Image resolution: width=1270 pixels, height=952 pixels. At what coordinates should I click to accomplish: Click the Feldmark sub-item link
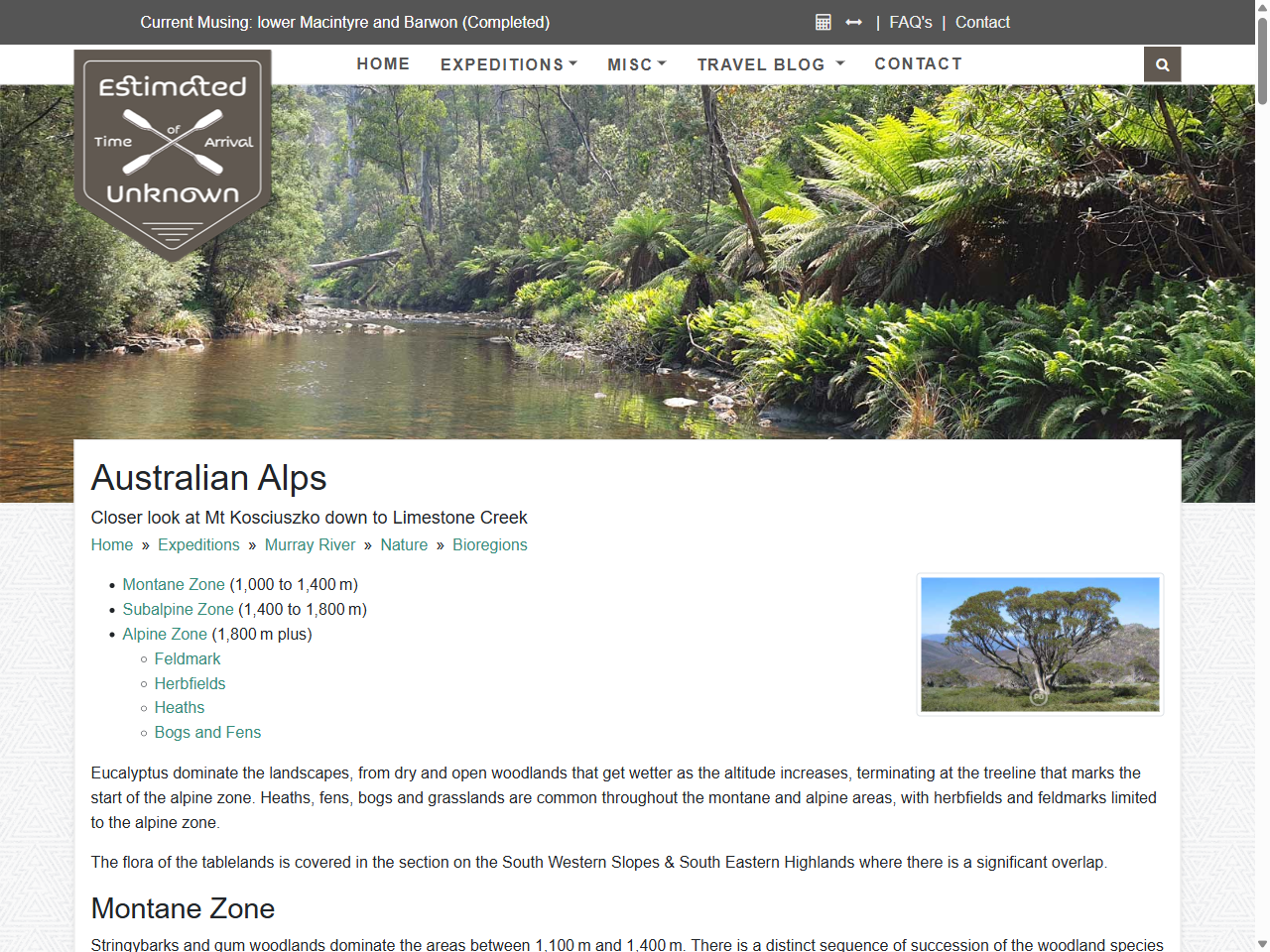(188, 658)
